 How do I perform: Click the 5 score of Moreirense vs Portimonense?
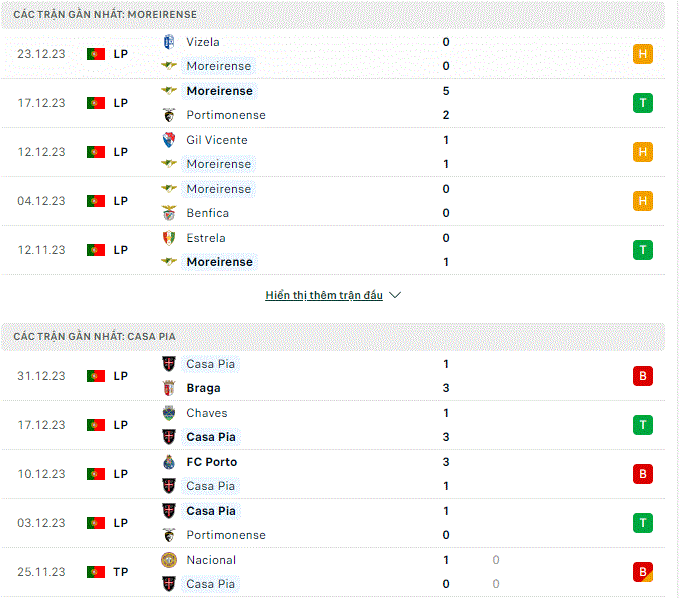click(x=446, y=91)
